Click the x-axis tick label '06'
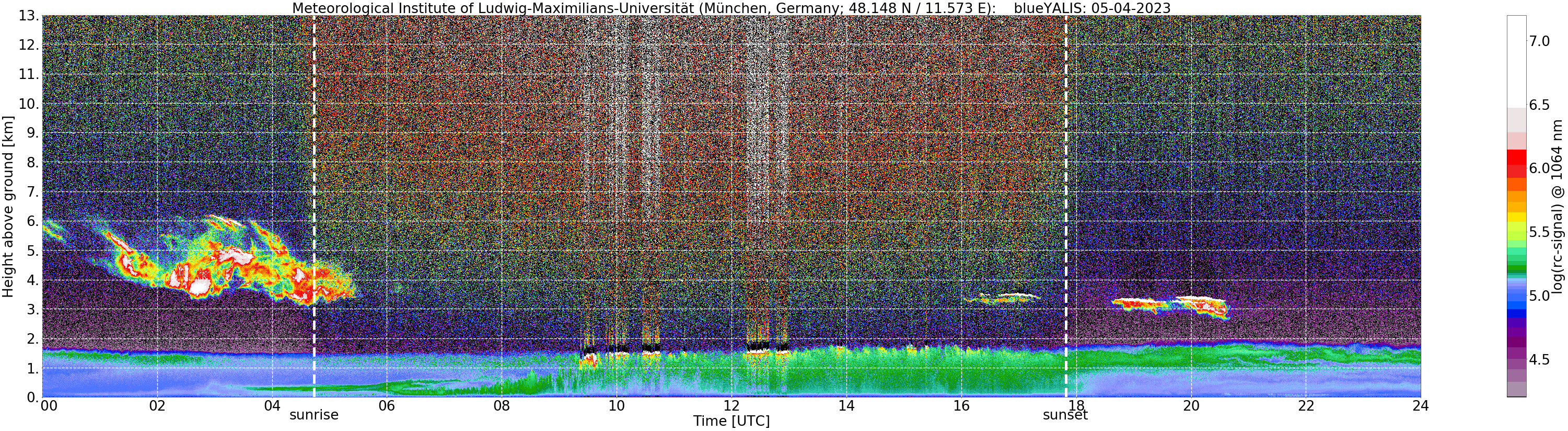The width and height of the screenshot is (1568, 431). (x=387, y=406)
